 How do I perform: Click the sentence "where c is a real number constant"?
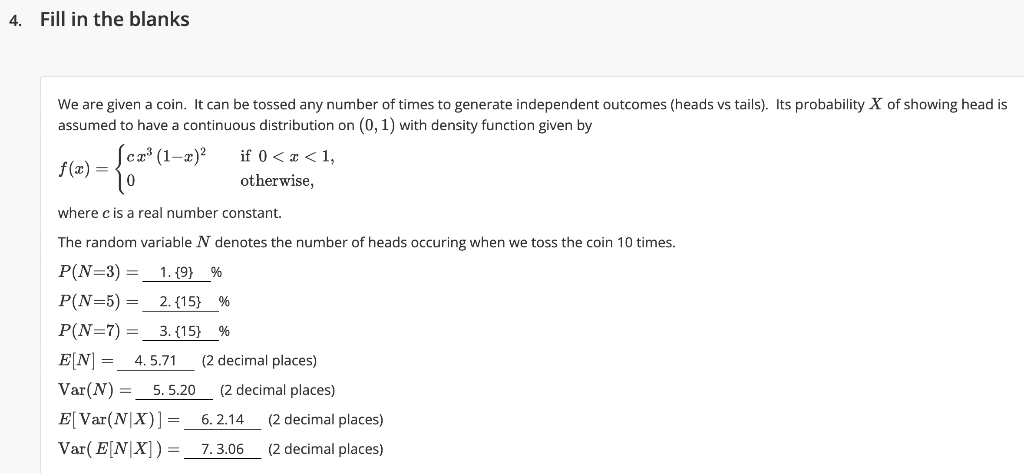[x=170, y=214]
